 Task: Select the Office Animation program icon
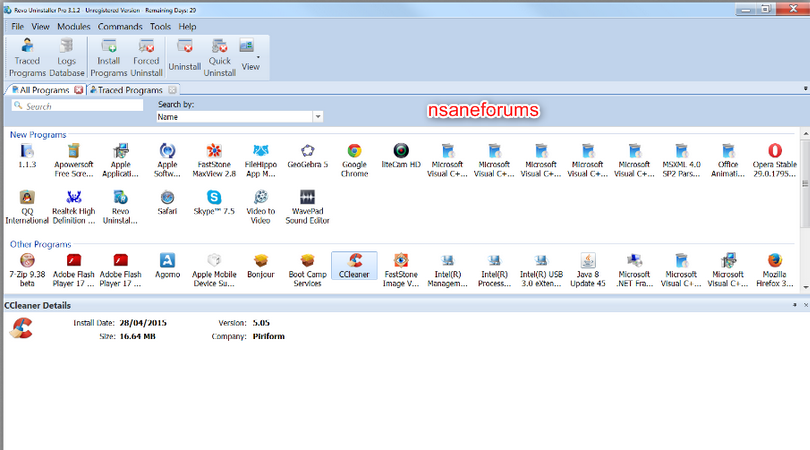point(728,161)
